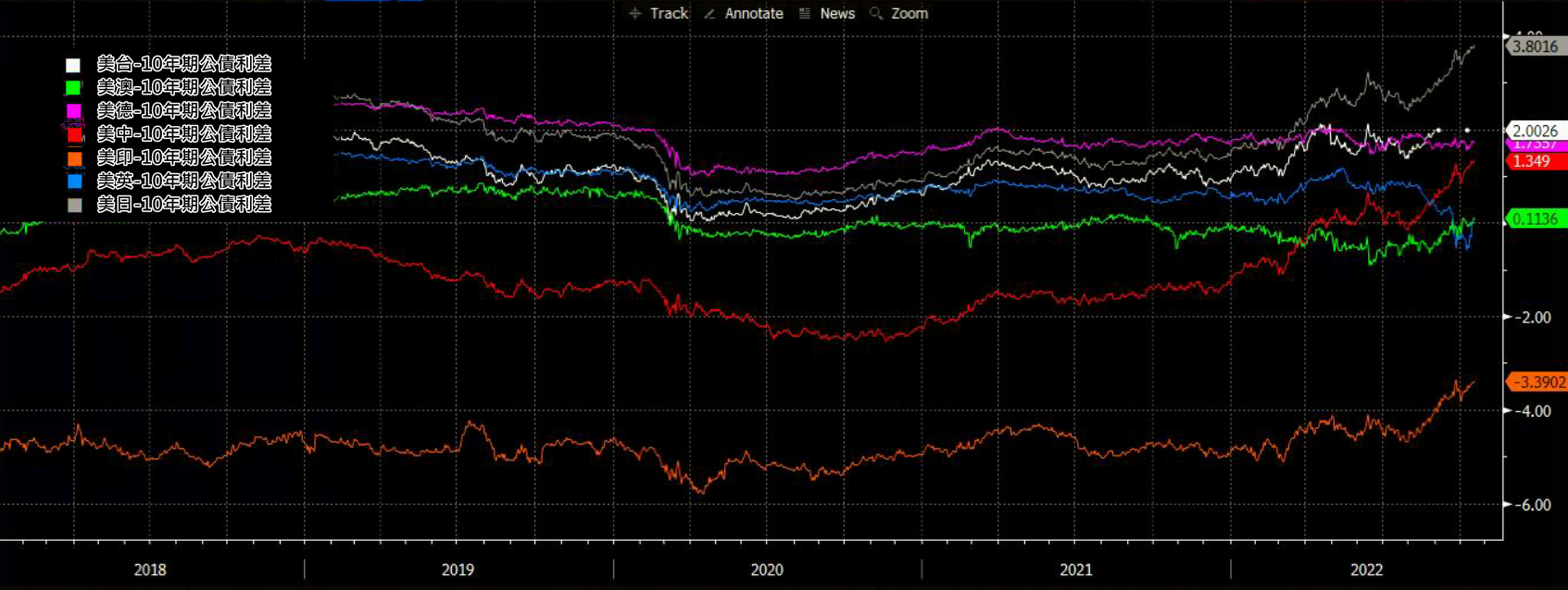Click the Track crosshair icon
Screen dimensions: 1568x590
(634, 13)
